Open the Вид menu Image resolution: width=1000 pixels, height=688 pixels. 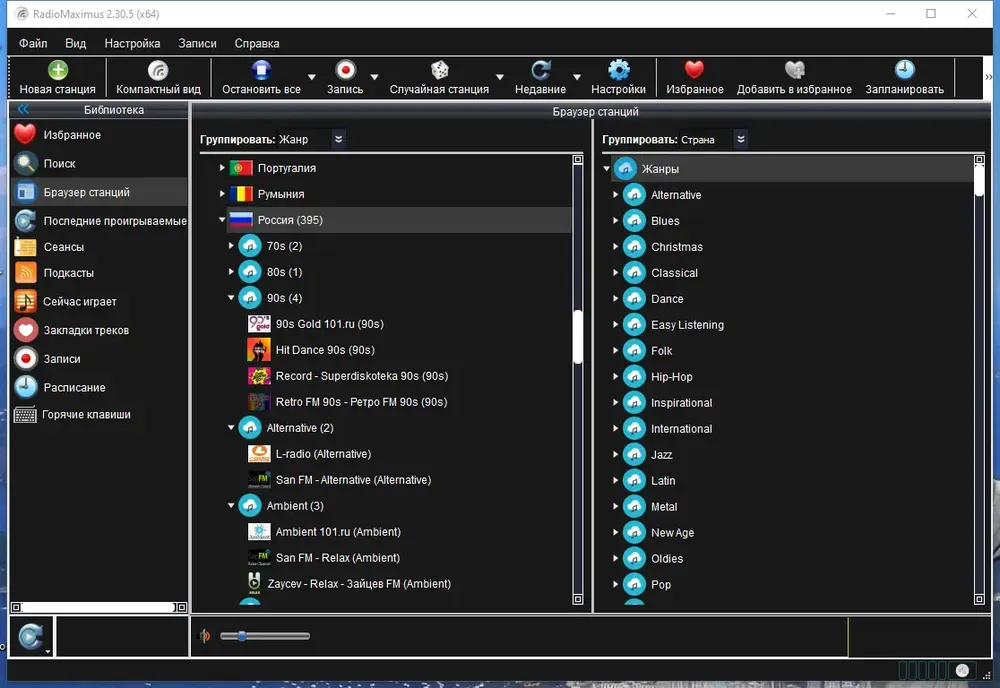click(75, 43)
